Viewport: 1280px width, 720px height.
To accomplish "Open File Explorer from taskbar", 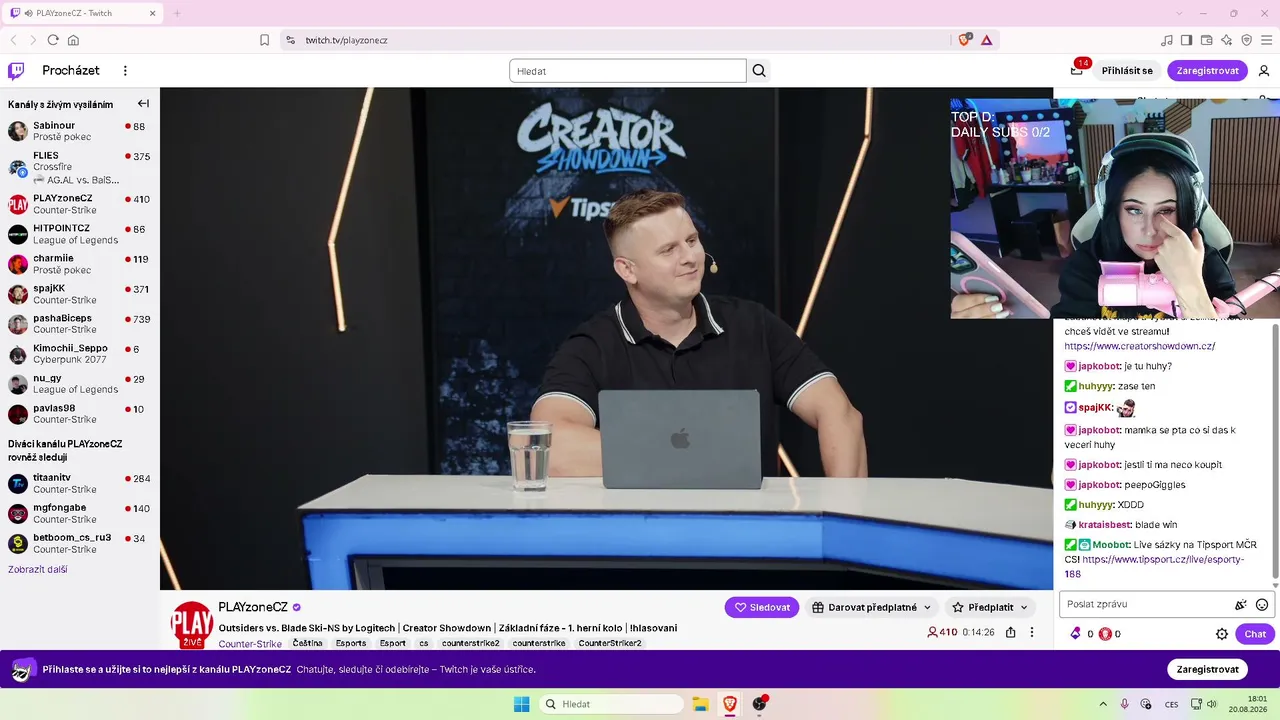I will (x=700, y=704).
